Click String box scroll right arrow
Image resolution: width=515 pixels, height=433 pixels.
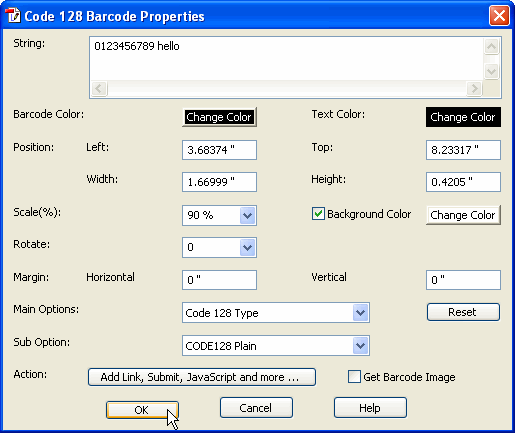(x=474, y=89)
